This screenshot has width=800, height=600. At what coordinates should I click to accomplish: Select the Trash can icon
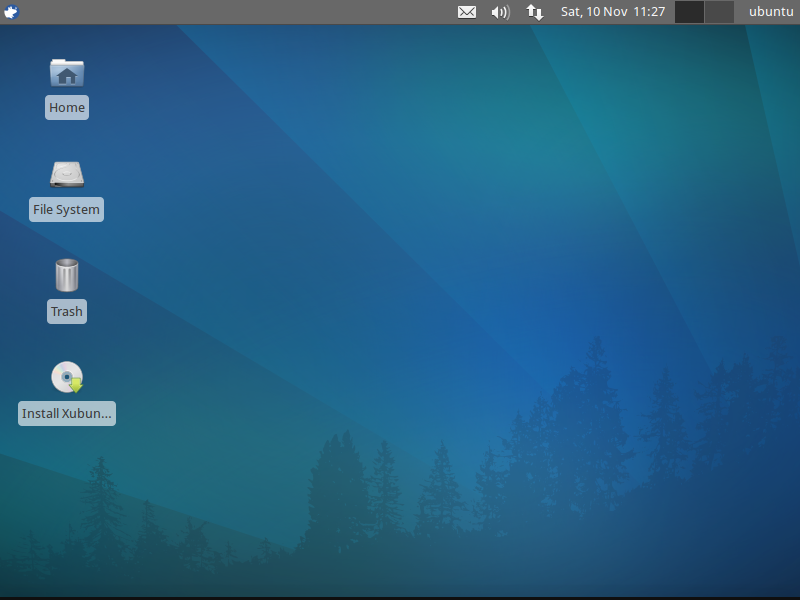click(67, 275)
